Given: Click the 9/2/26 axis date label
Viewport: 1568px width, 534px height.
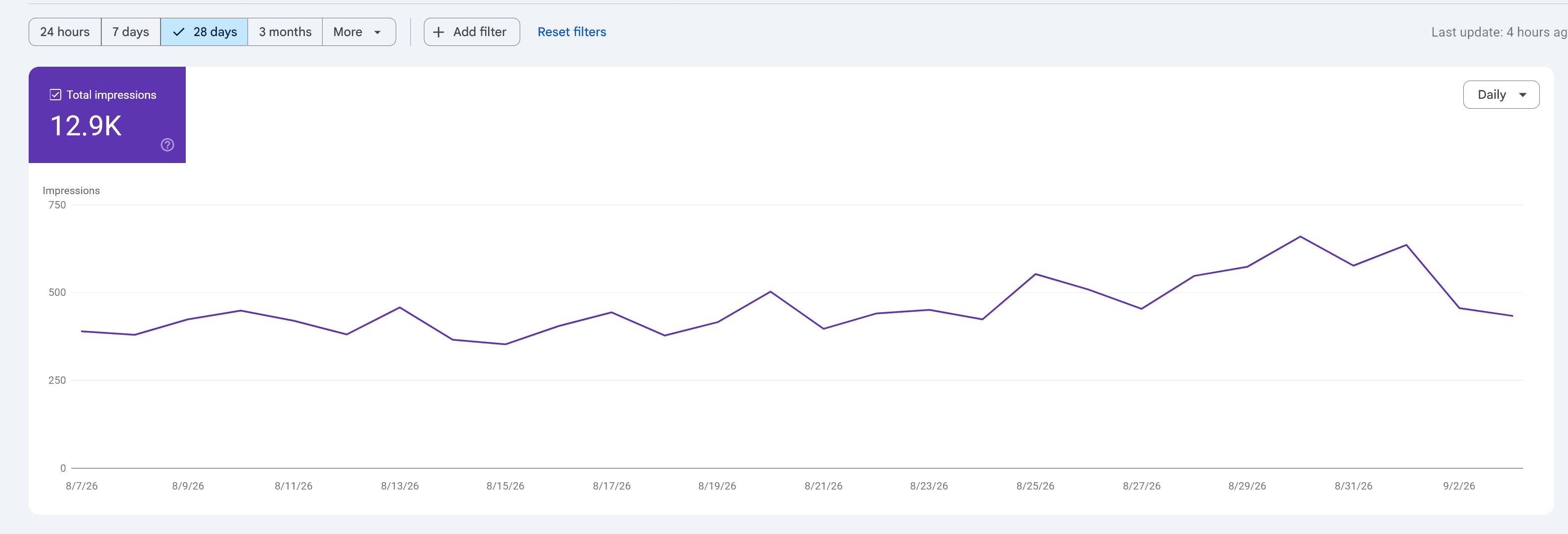Looking at the screenshot, I should pyautogui.click(x=1459, y=486).
